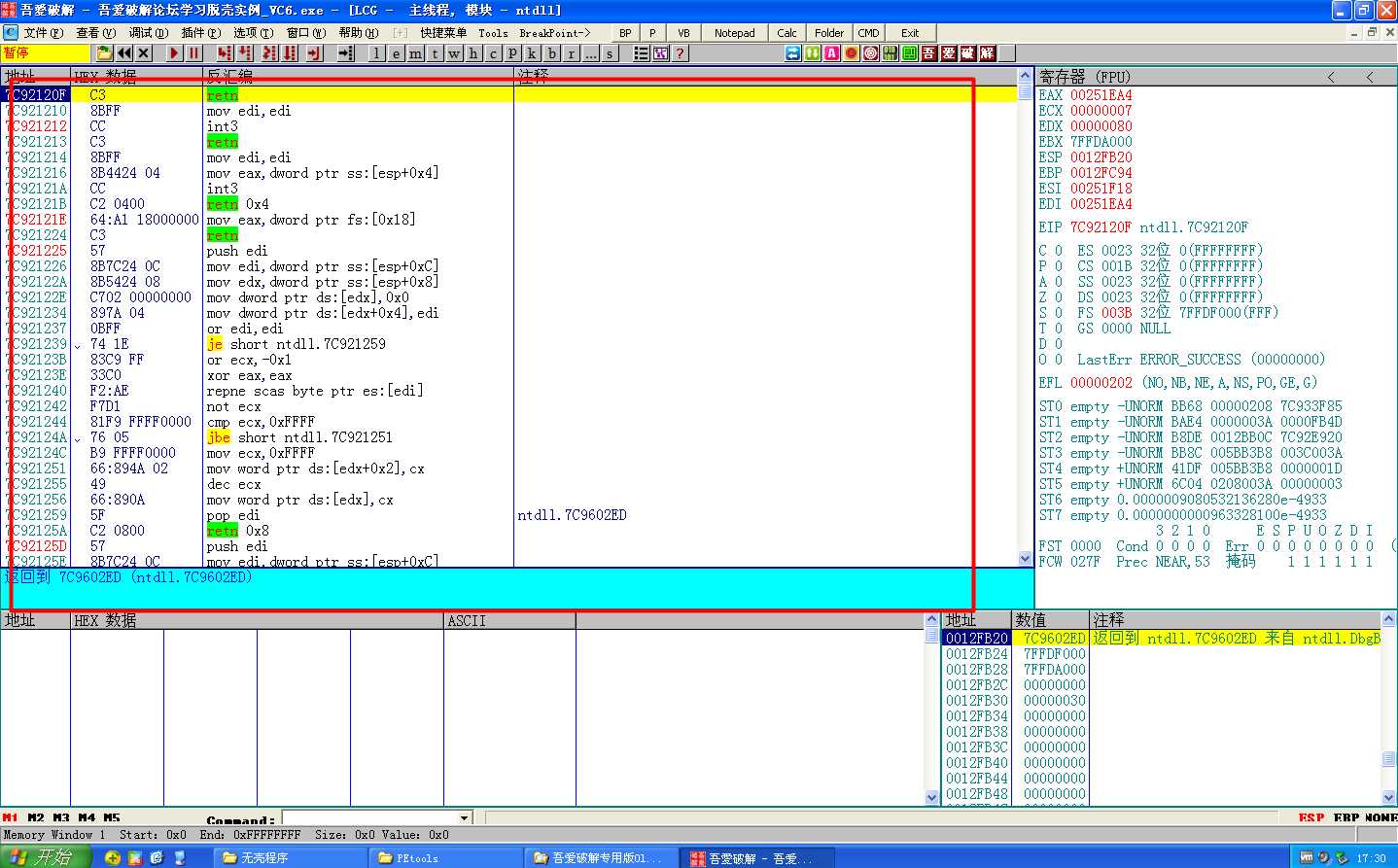Image resolution: width=1398 pixels, height=868 pixels.
Task: Open the 帮助(H) menu
Action: (x=359, y=33)
